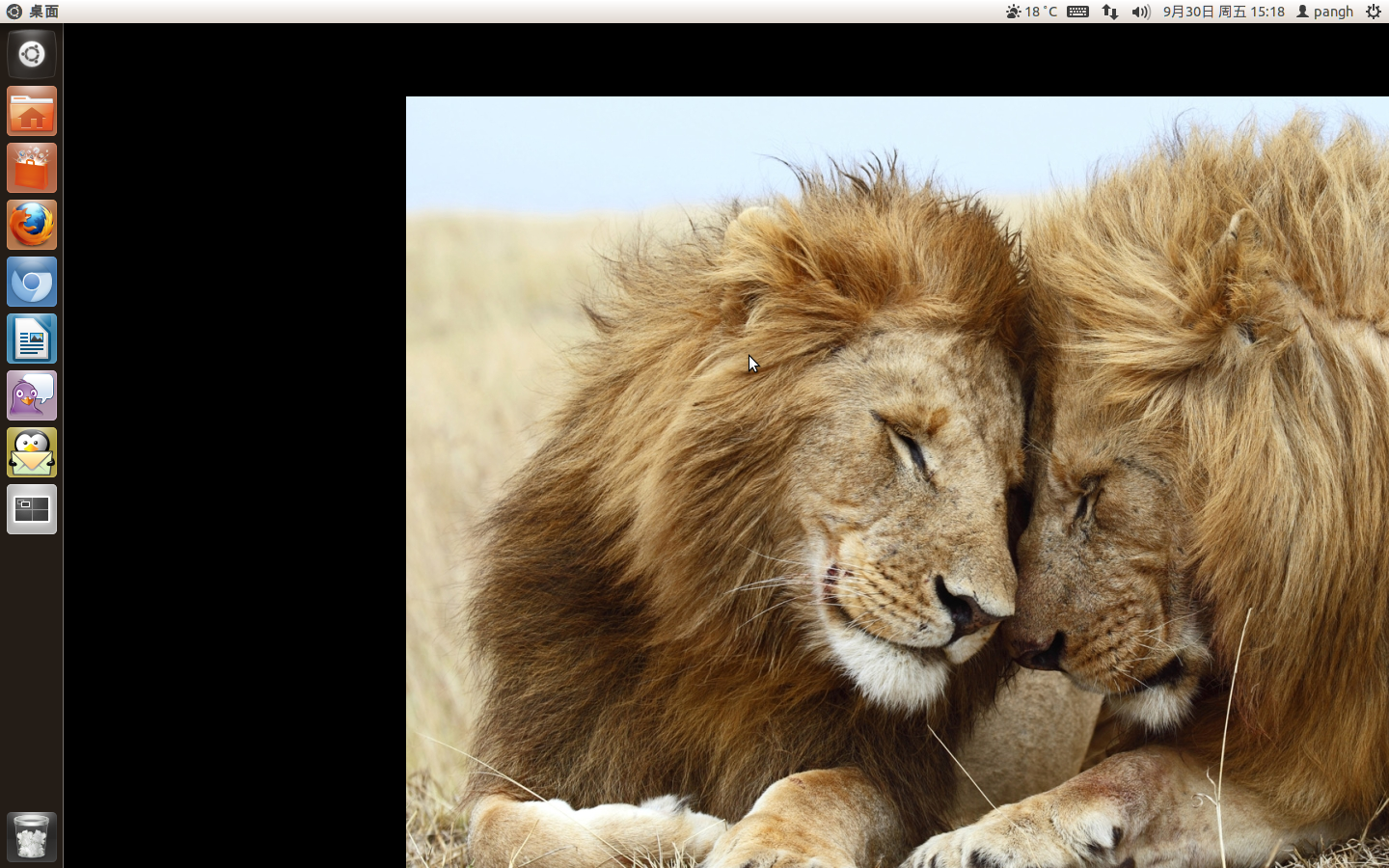Launch Chromium browser from launcher

32,282
